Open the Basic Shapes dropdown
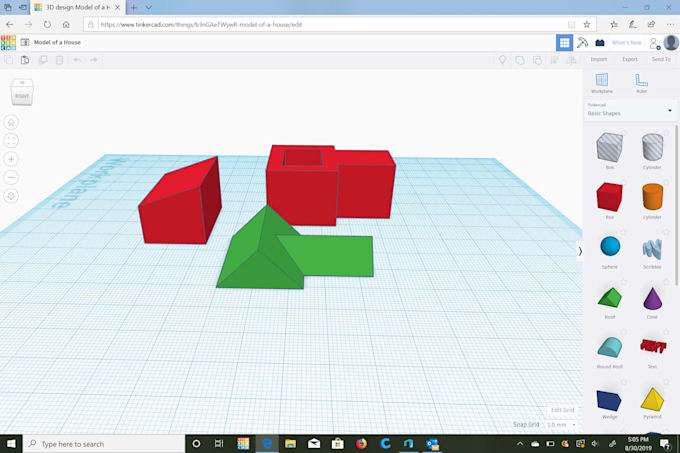Viewport: 680px width, 453px height. pyautogui.click(x=630, y=110)
